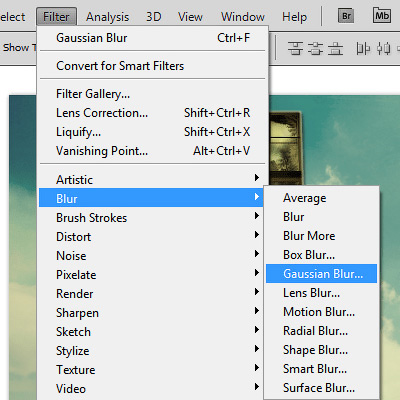
Task: Select Shape Blur filter
Action: coord(321,350)
